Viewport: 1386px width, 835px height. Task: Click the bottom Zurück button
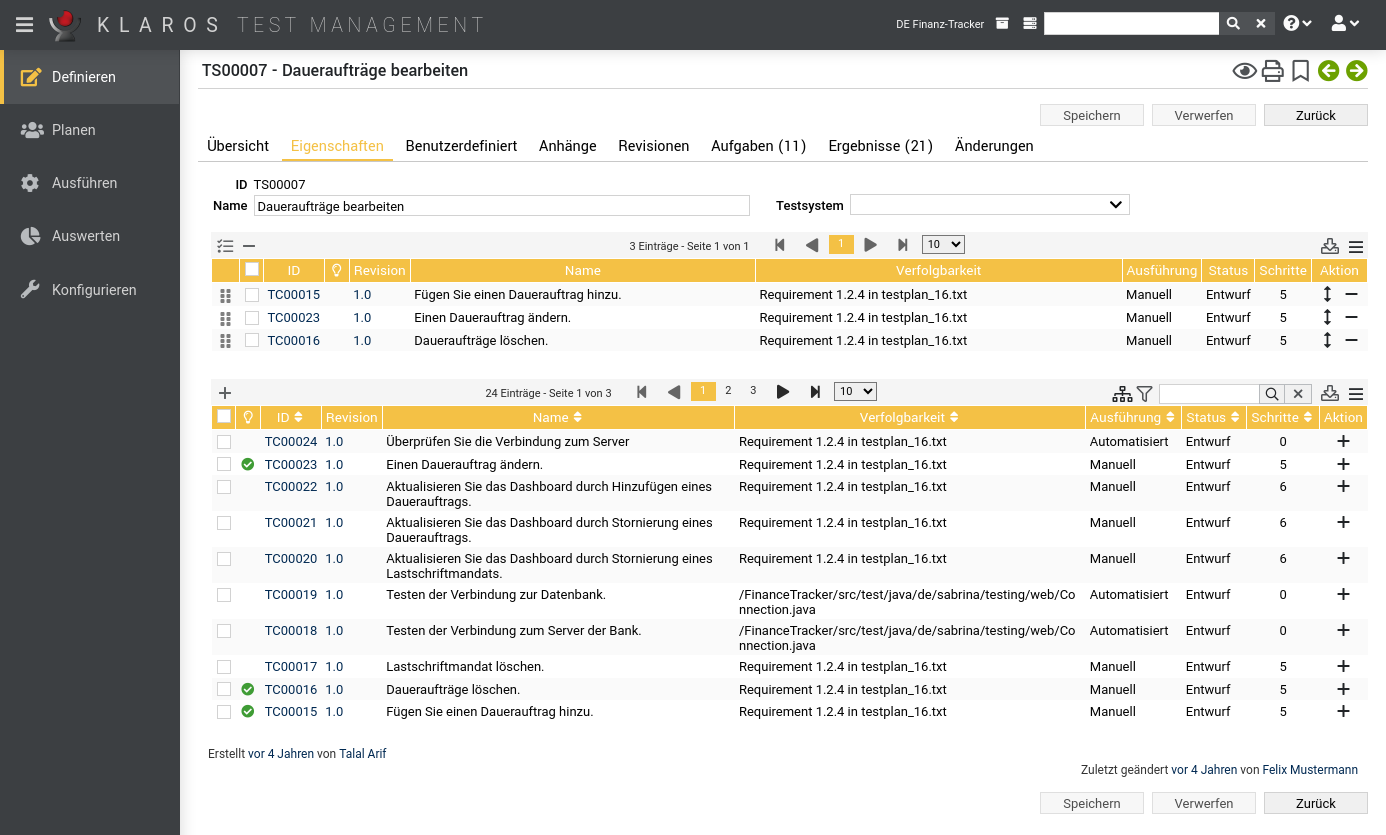[1316, 803]
